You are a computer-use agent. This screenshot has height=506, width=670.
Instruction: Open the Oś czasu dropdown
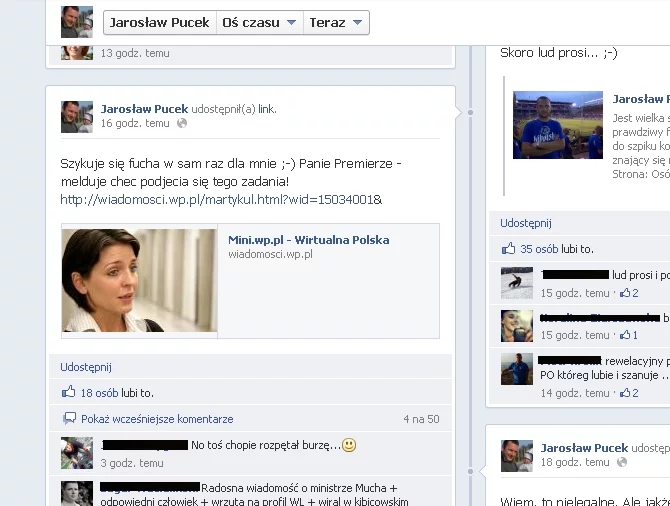[x=259, y=23]
